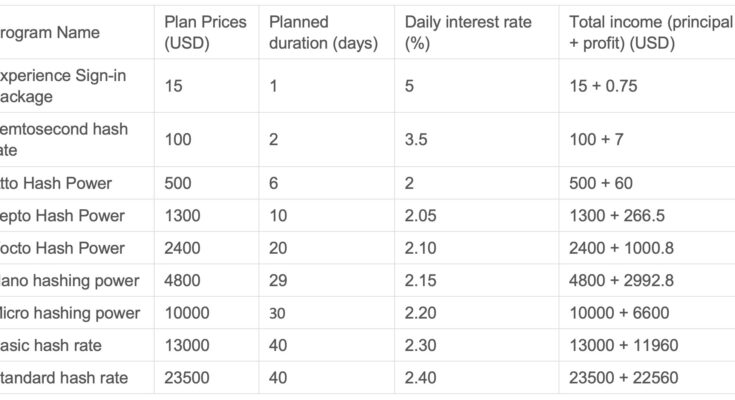
Task: Click the 1300 + 266.5 income cell
Action: click(617, 216)
